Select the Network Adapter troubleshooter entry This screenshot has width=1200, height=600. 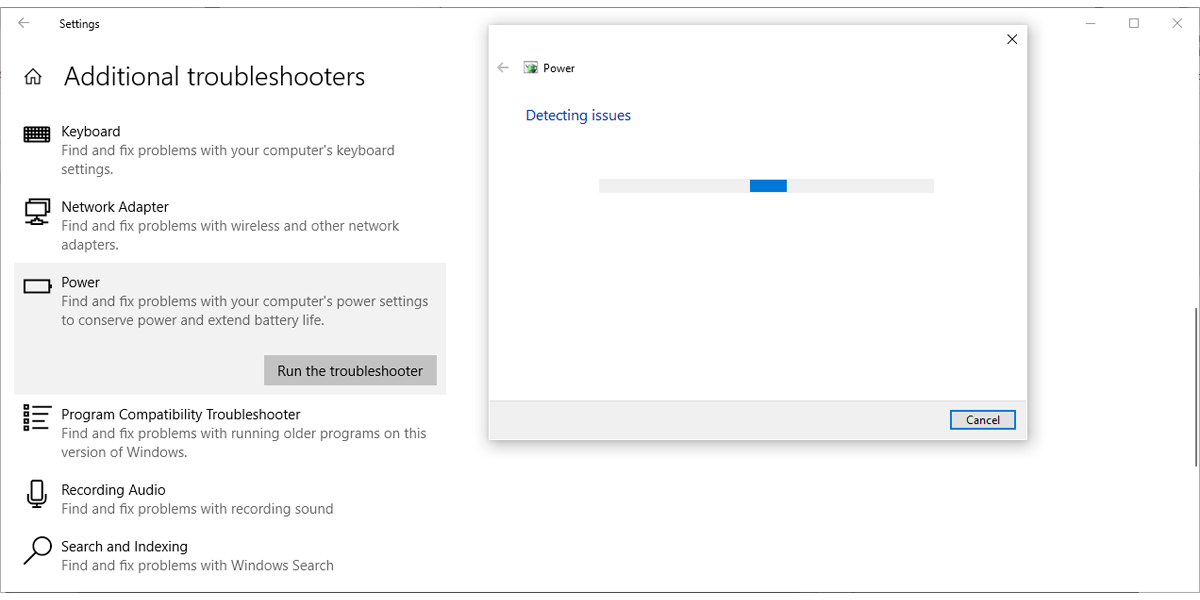[230, 226]
